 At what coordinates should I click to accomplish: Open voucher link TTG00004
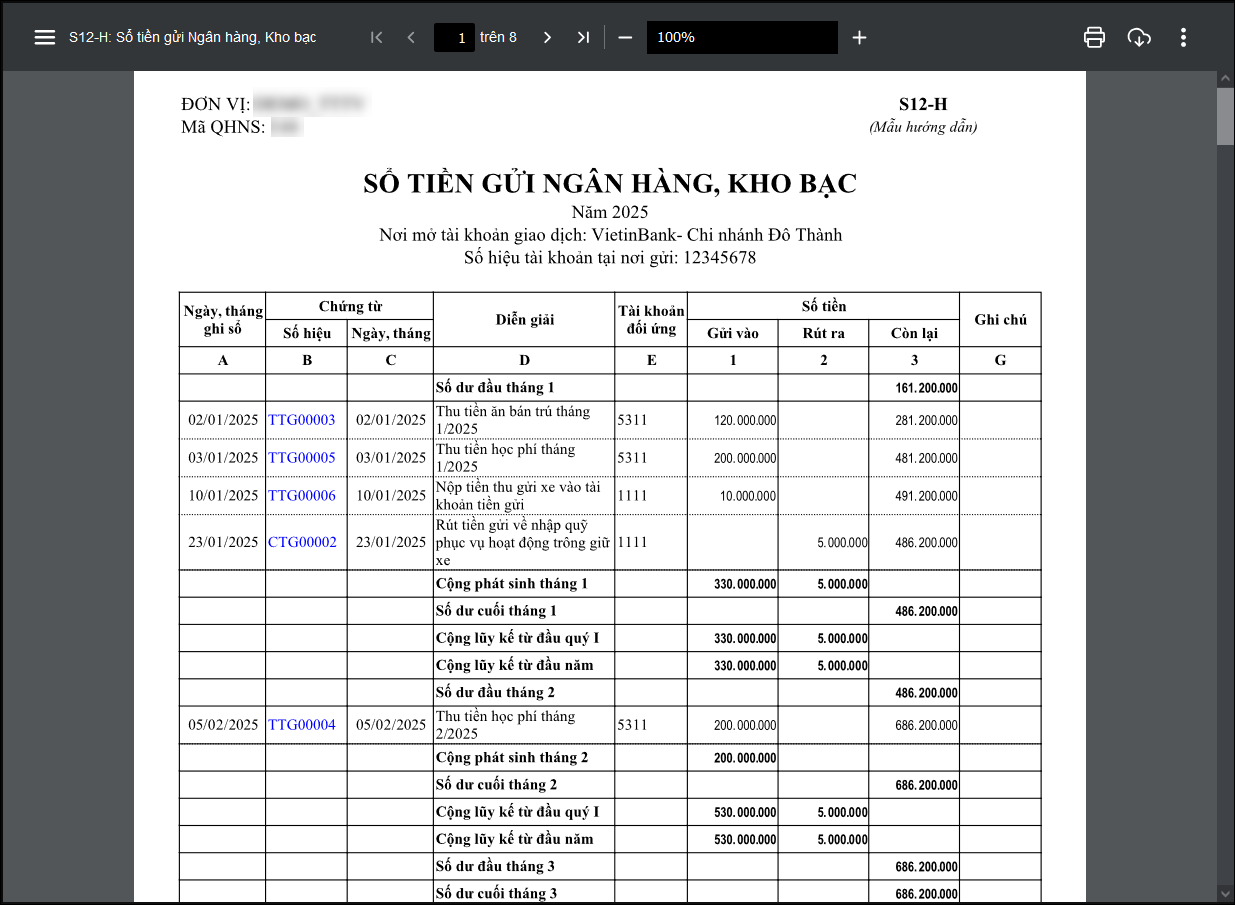(302, 725)
